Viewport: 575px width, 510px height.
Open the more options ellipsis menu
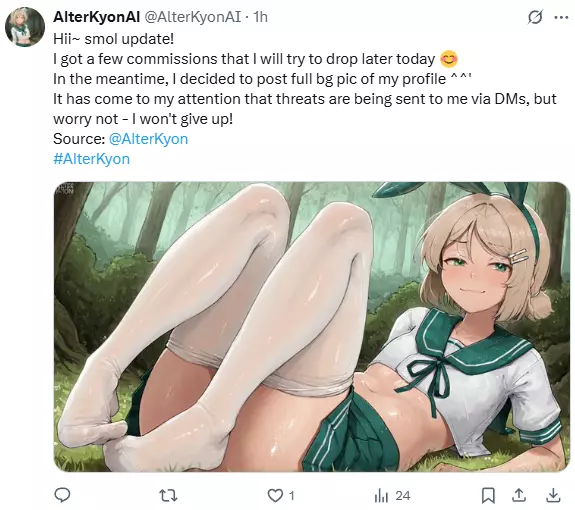561,17
